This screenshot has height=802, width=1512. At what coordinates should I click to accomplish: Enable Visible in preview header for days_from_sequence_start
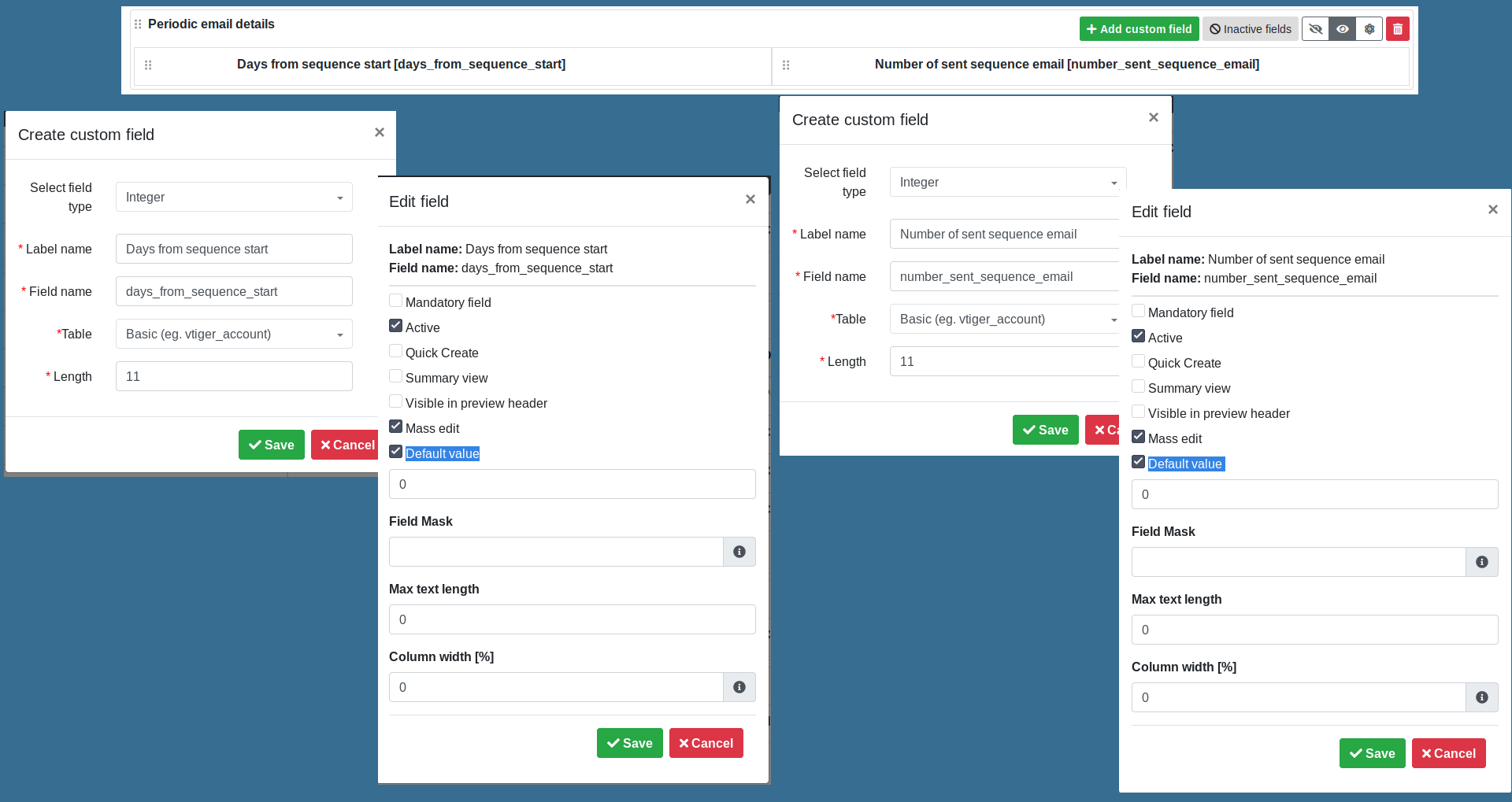(x=396, y=401)
